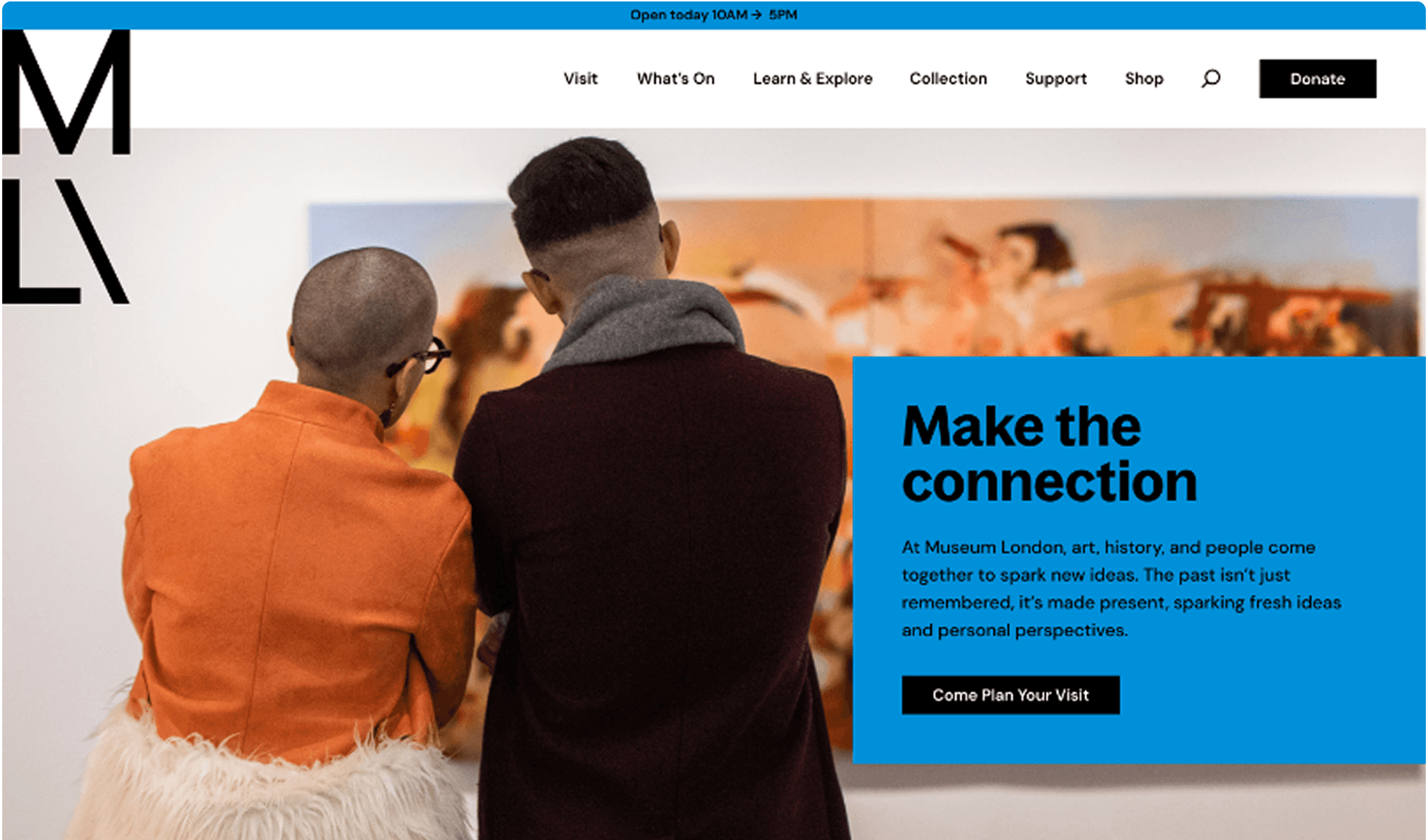This screenshot has width=1428, height=840.
Task: Click the Museum London description paragraph
Action: click(1121, 588)
